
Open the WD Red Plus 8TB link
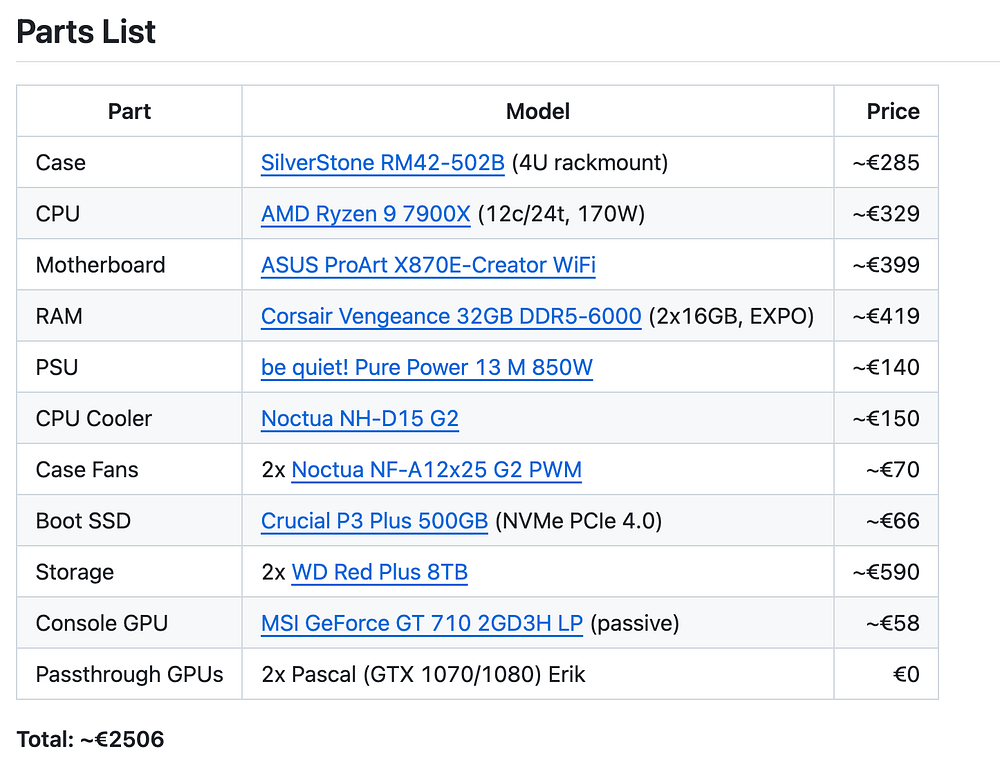(x=379, y=572)
